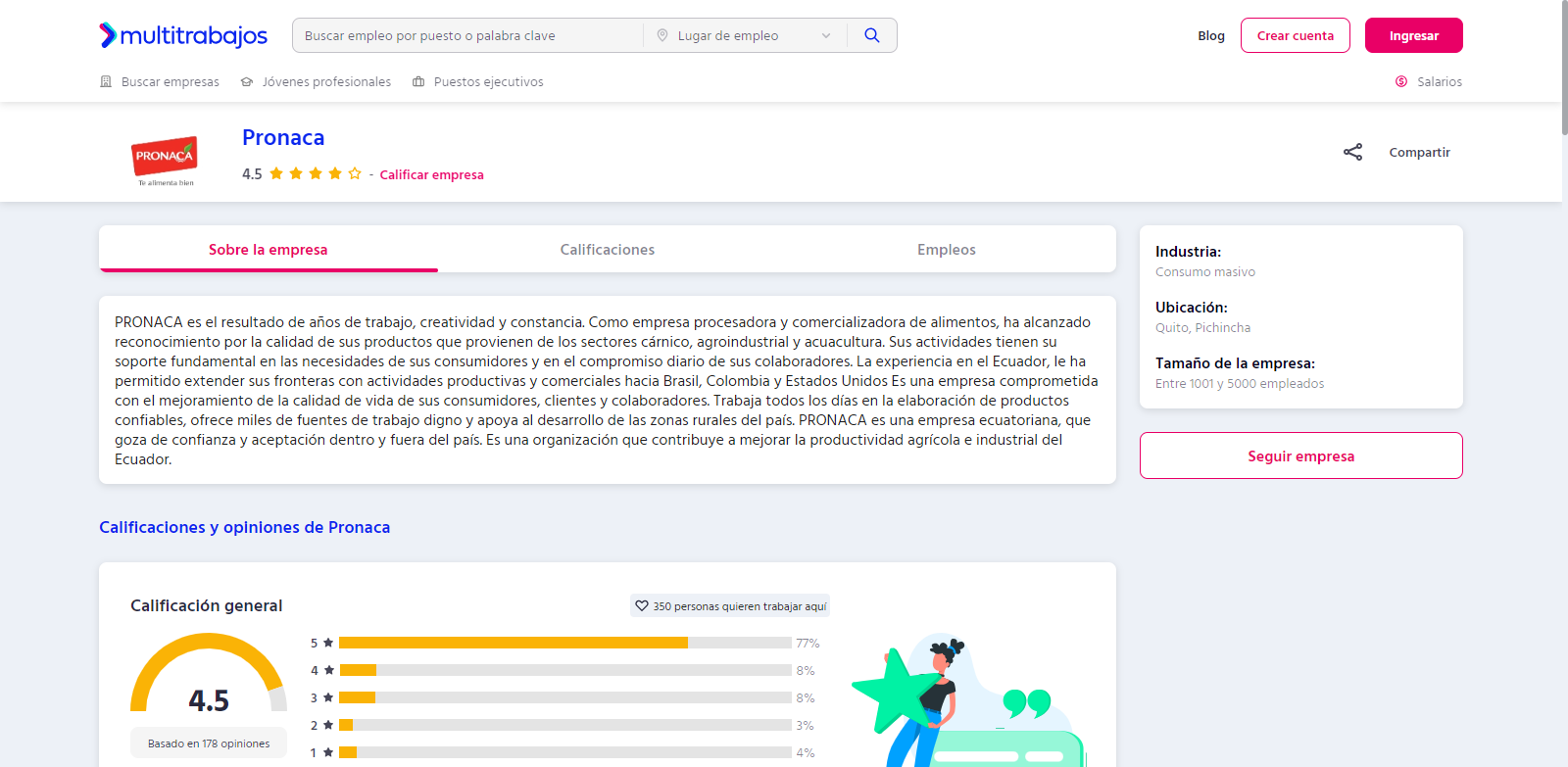Open the Salarios link
Screen dimensions: 1568x767
(1440, 82)
